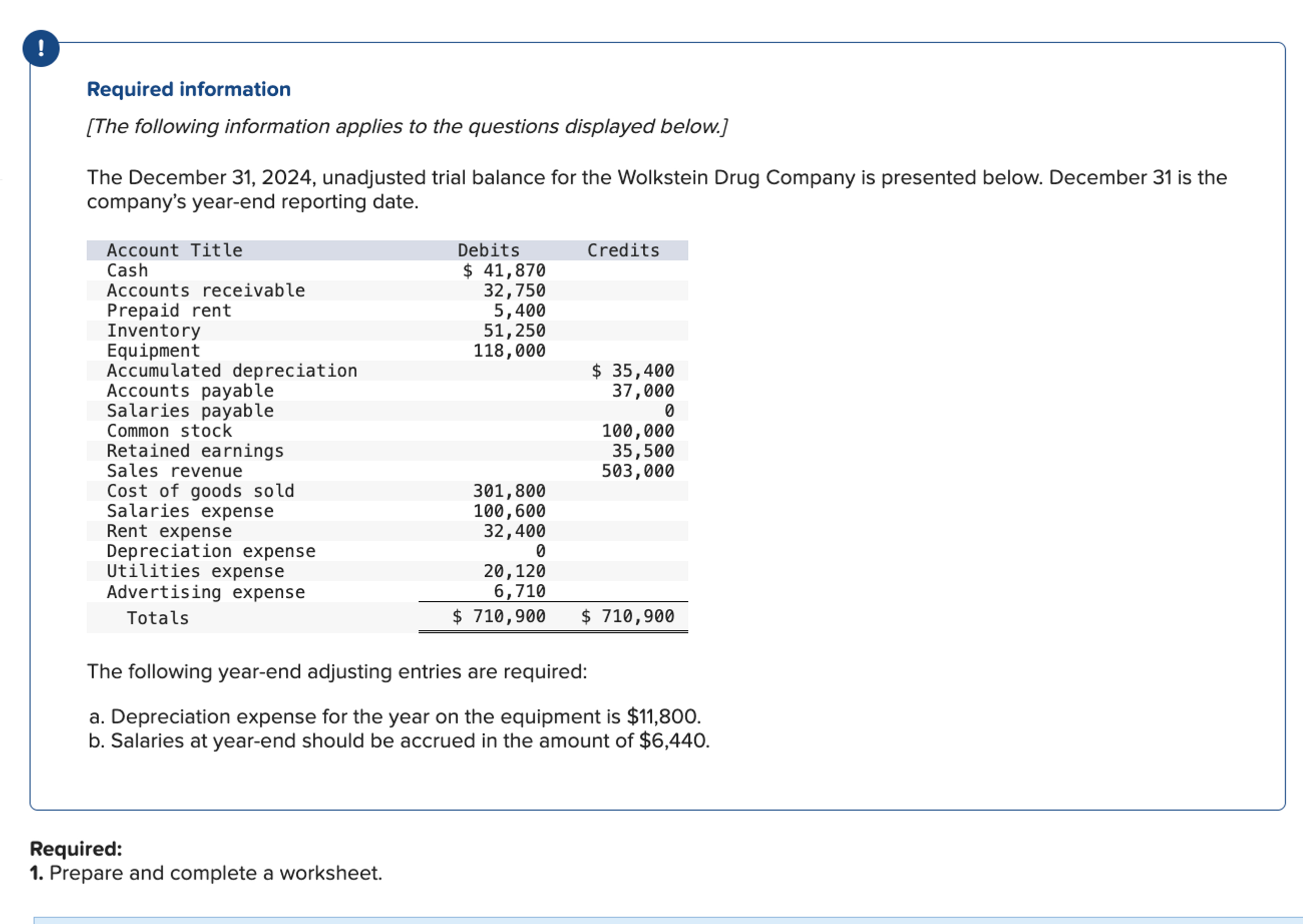Click the Prepaid rent value 5,400
This screenshot has height=924, width=1303.
[519, 311]
